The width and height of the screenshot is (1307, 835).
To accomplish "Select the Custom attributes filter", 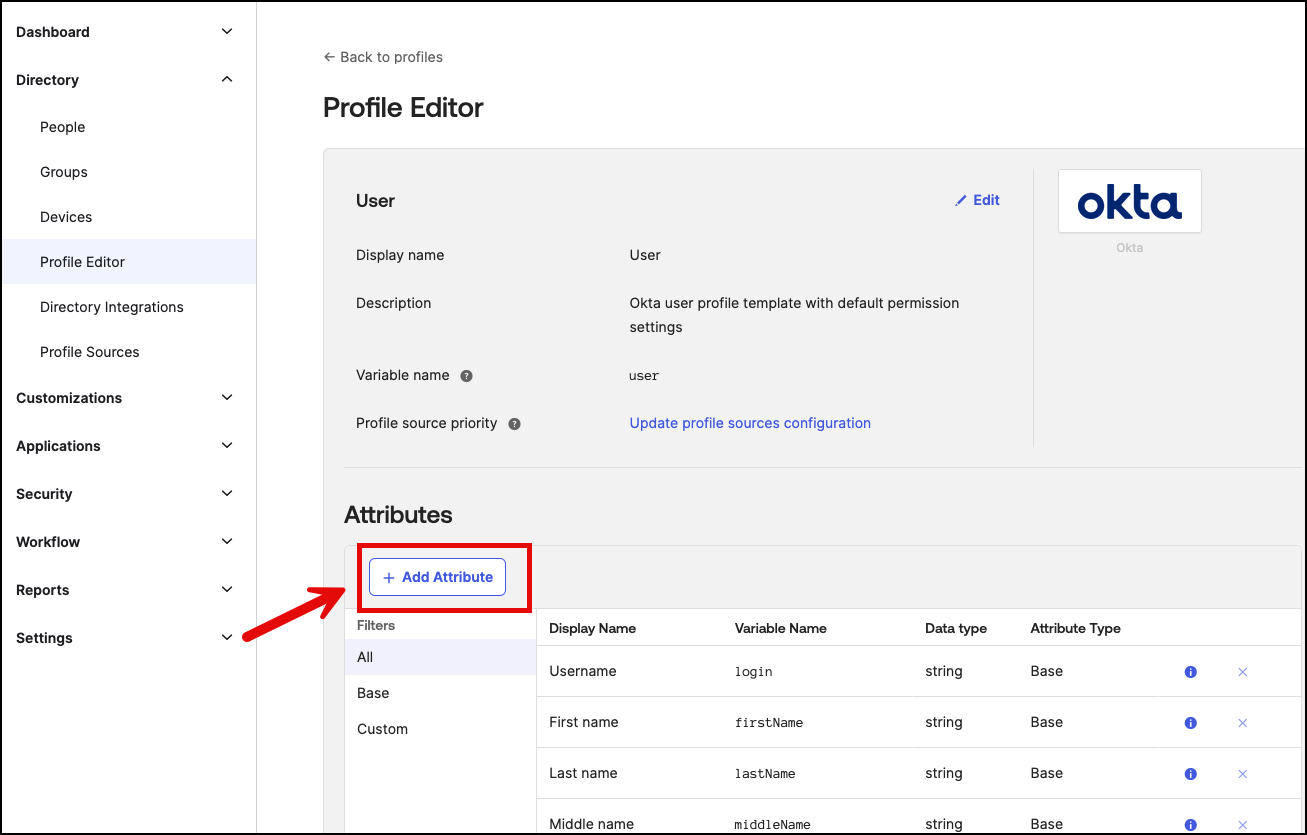I will point(382,729).
